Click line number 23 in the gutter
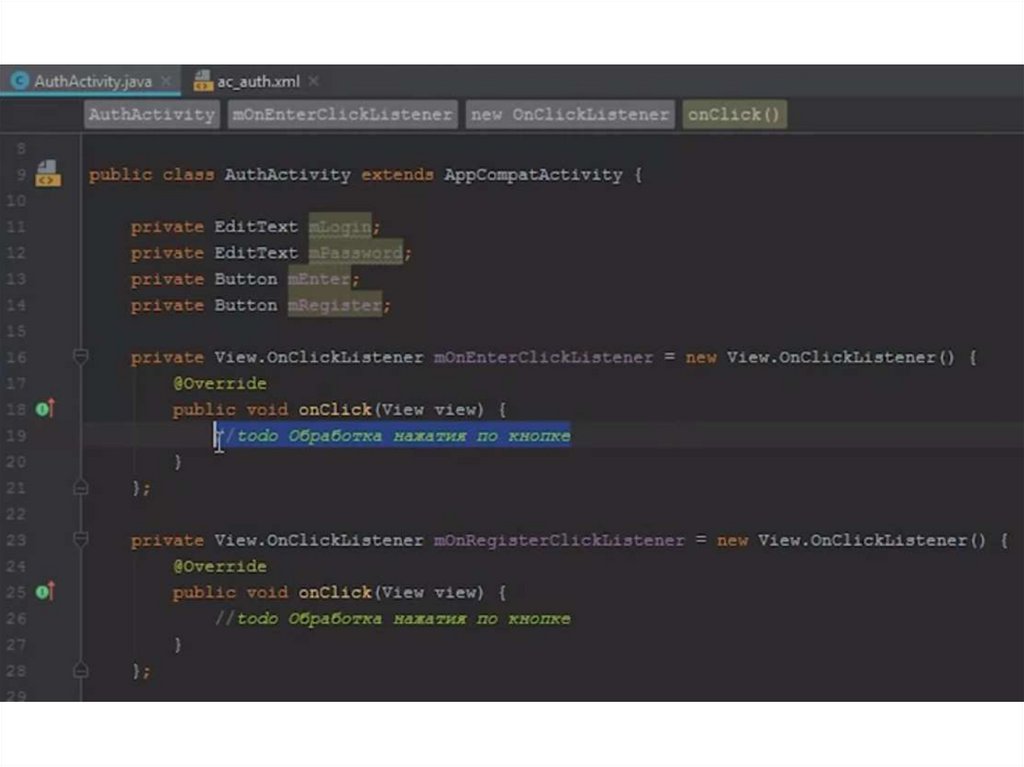The width and height of the screenshot is (1024, 767). (x=16, y=540)
